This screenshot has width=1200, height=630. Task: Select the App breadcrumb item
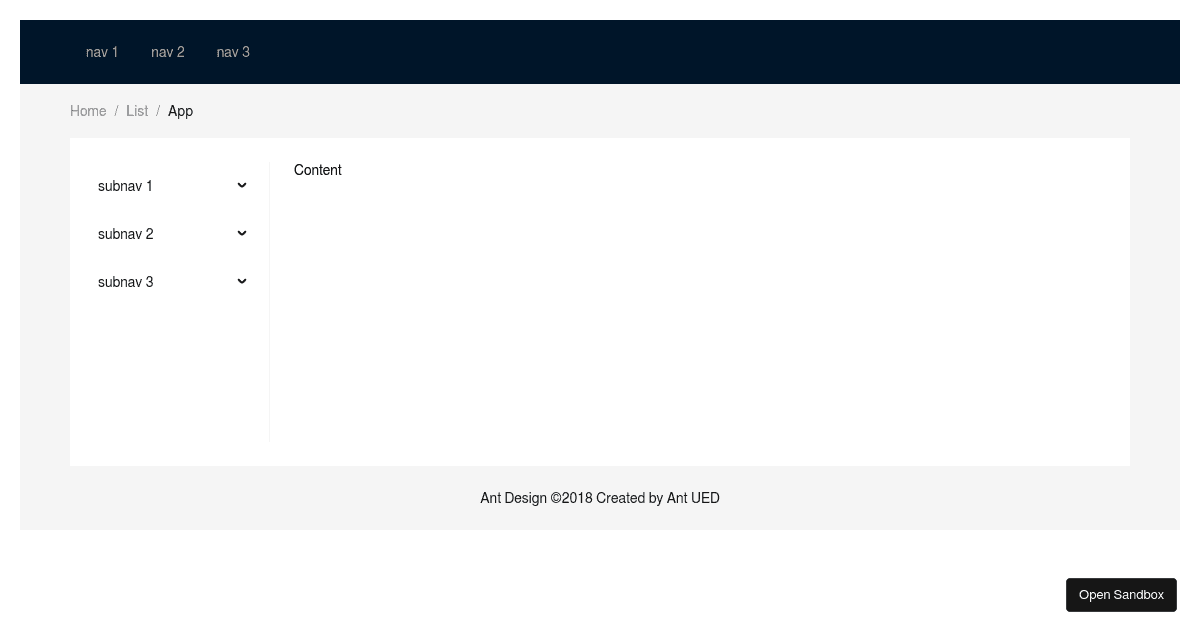[x=180, y=111]
